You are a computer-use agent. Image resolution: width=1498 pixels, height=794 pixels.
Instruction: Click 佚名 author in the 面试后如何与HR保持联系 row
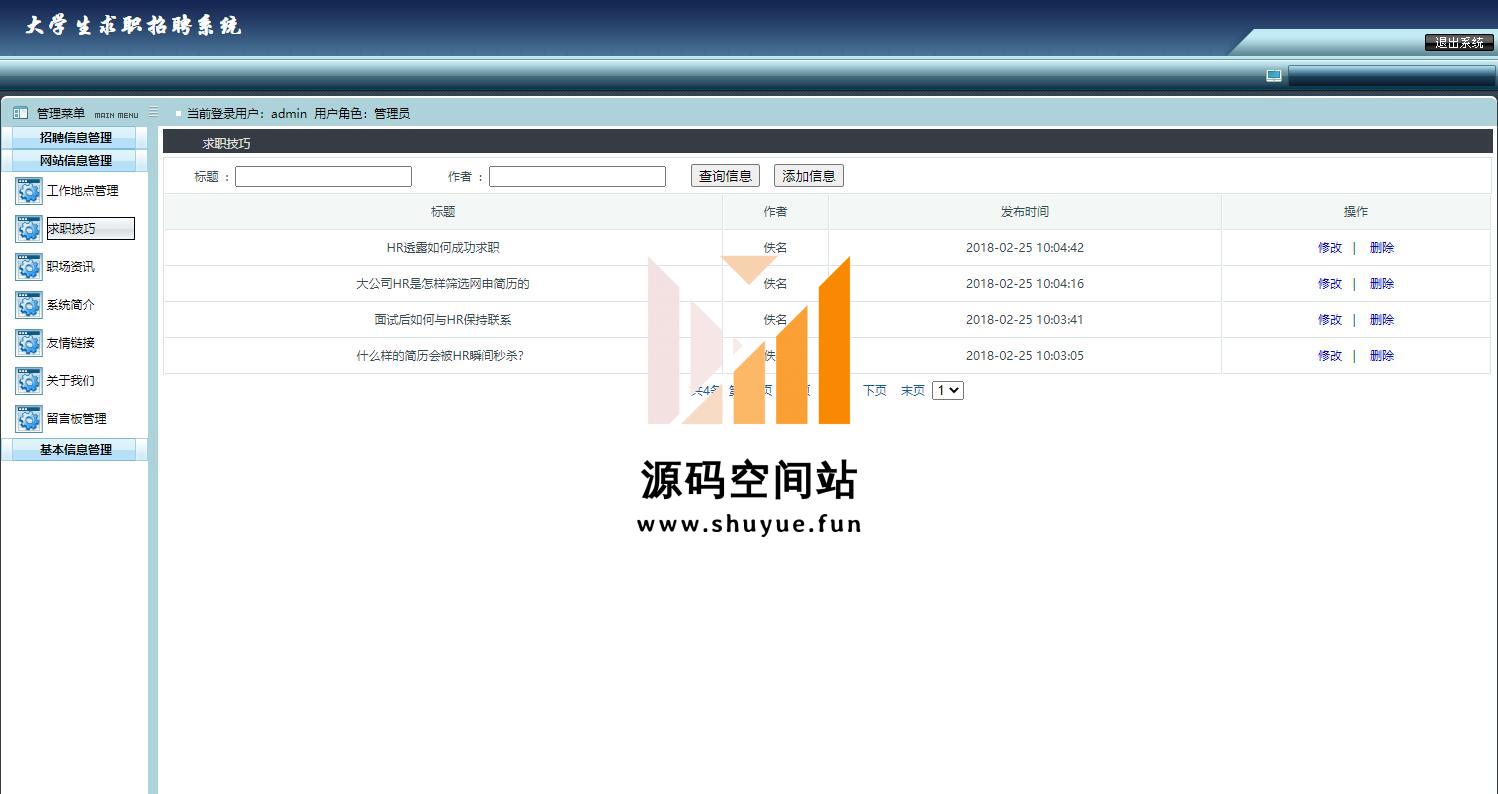[775, 319]
